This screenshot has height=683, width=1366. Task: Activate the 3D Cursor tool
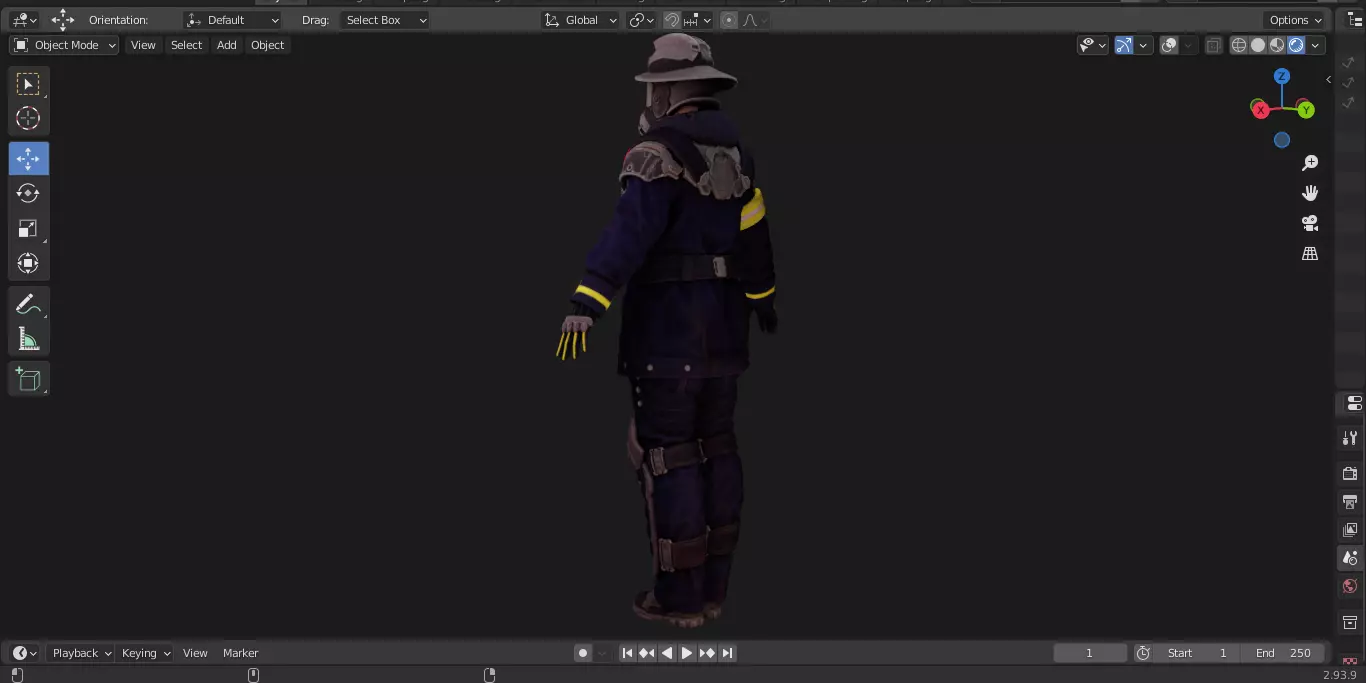coord(28,118)
